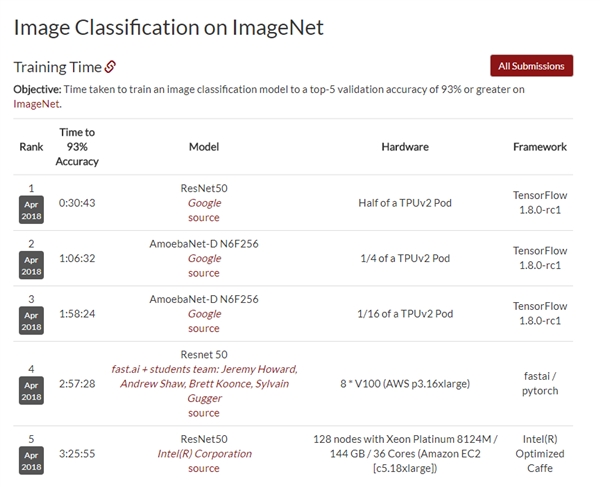Click Google link for rank 2 AmoebaNet-D
Screen dimensions: 600x487
click(204, 258)
